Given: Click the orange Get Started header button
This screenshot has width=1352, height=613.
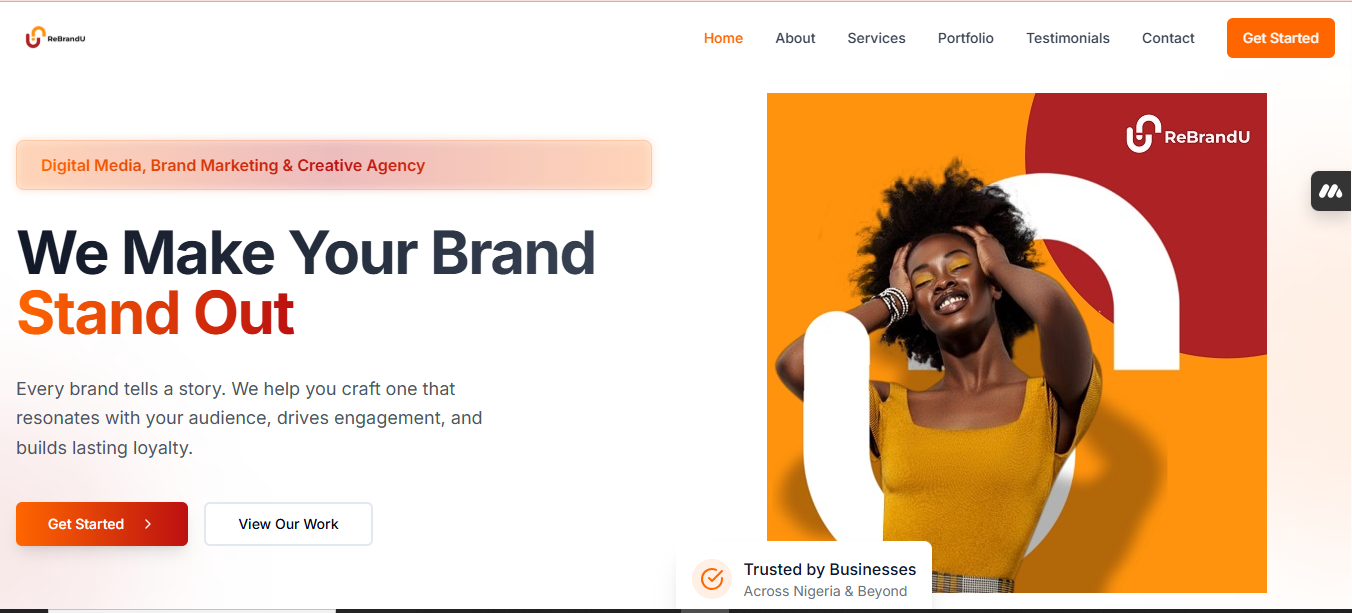Looking at the screenshot, I should click(x=1281, y=38).
